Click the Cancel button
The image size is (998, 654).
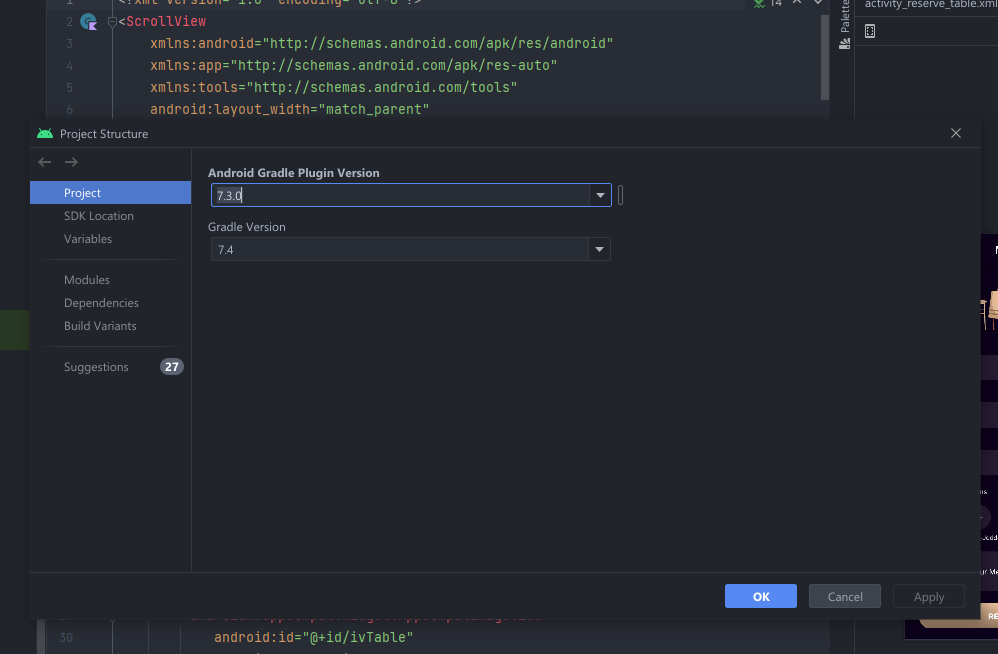coord(845,596)
